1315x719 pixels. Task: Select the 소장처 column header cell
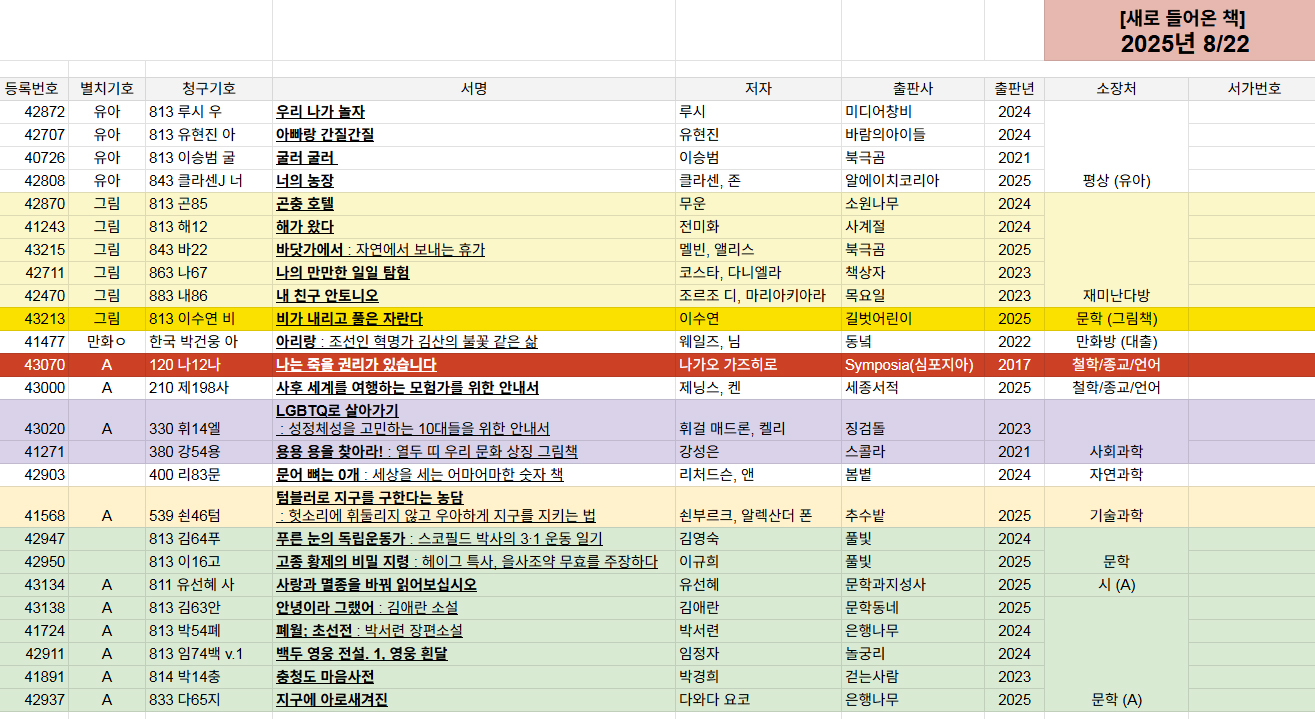[1116, 89]
